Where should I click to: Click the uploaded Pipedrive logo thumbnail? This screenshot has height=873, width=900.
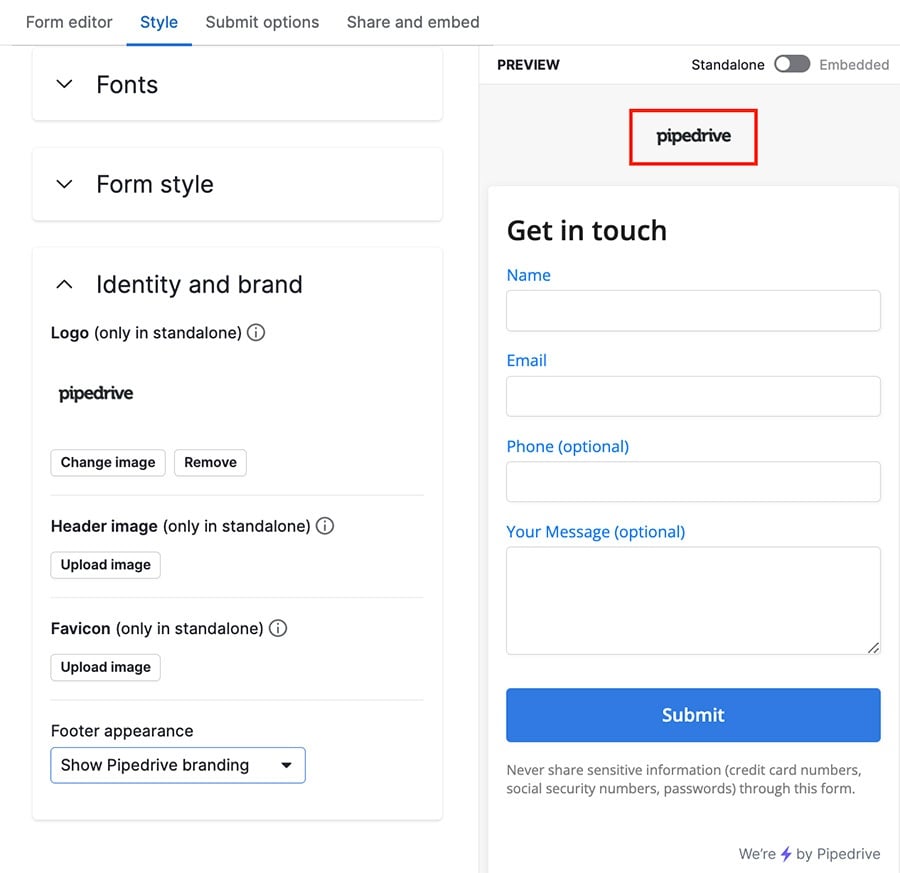click(x=96, y=394)
